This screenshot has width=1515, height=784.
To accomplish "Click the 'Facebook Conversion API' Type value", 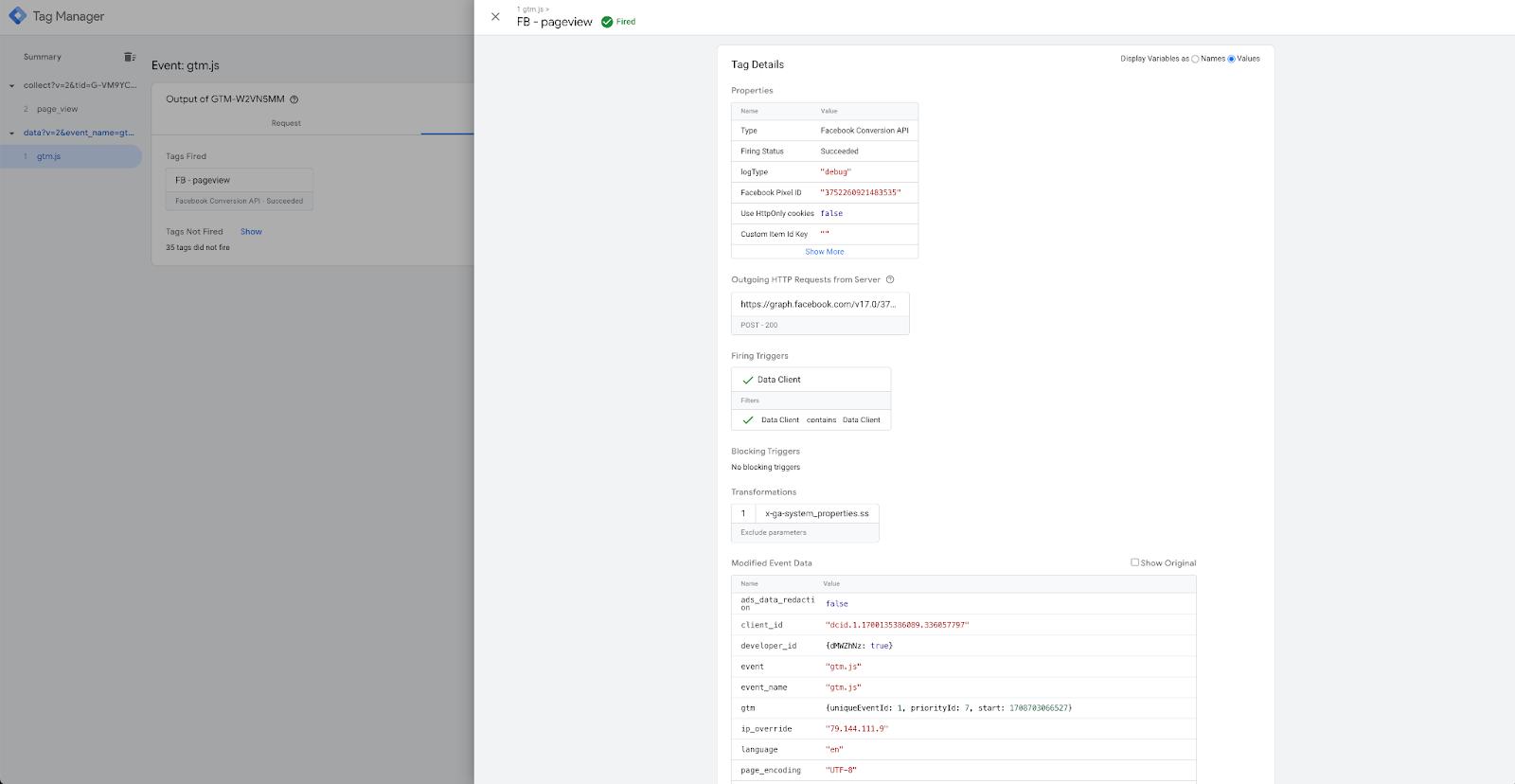I will coord(864,131).
